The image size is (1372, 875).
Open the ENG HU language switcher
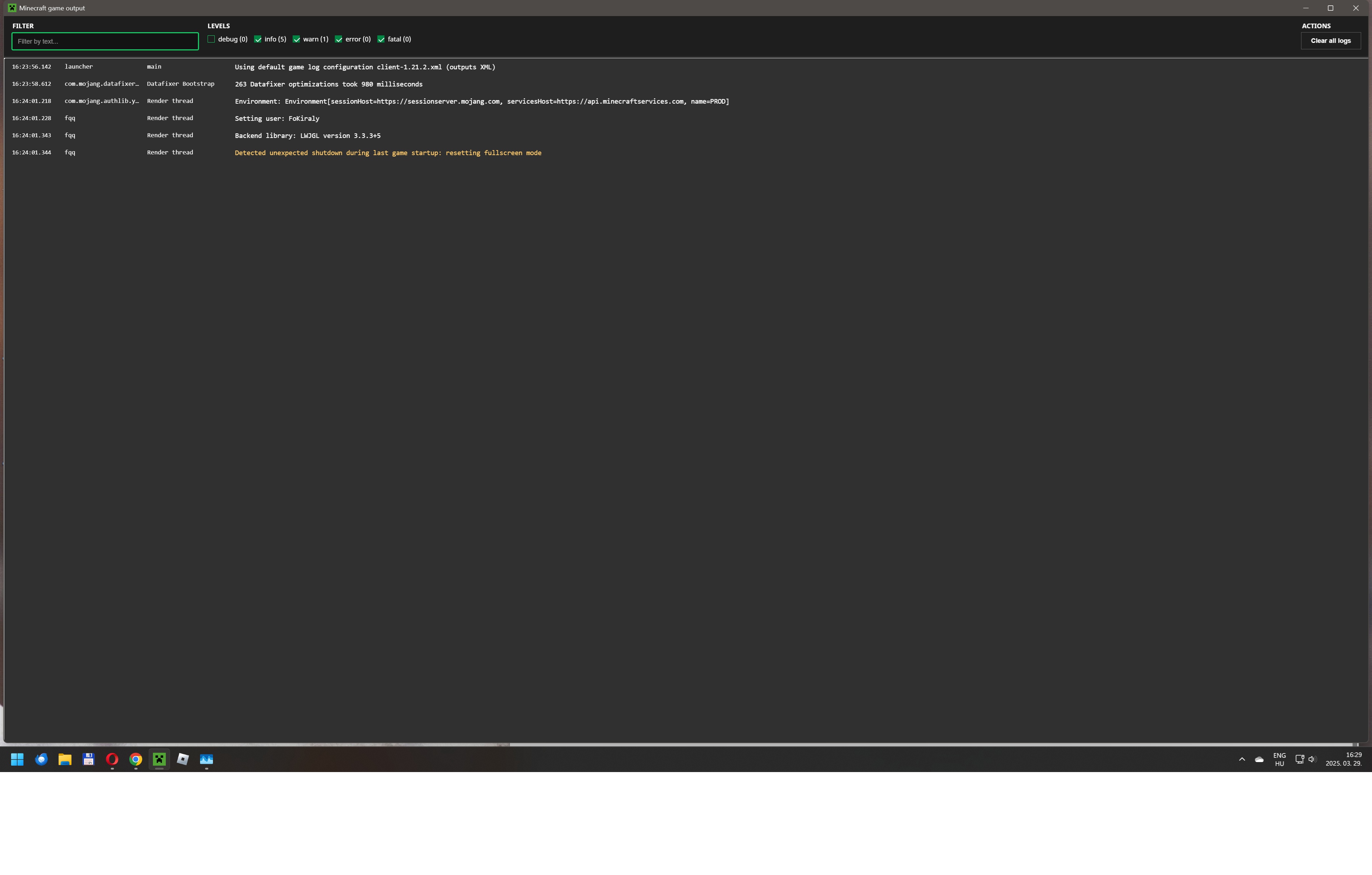(1279, 759)
